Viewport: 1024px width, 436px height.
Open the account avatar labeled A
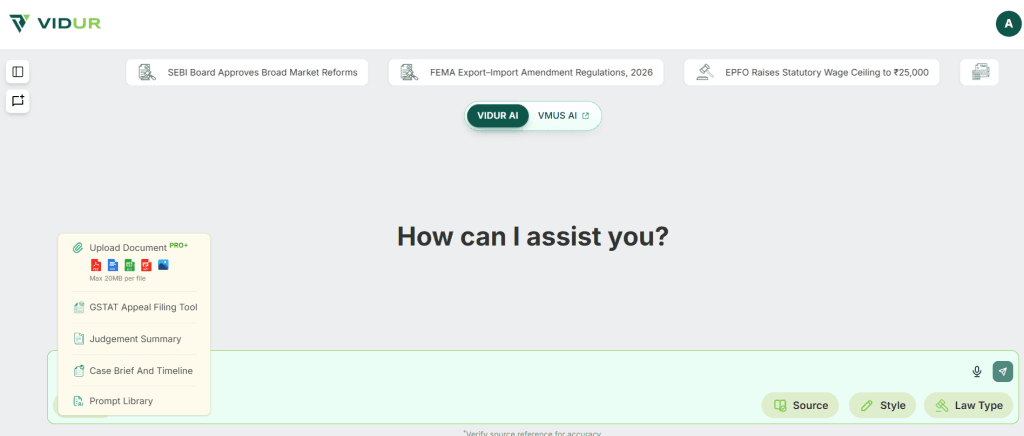1008,23
